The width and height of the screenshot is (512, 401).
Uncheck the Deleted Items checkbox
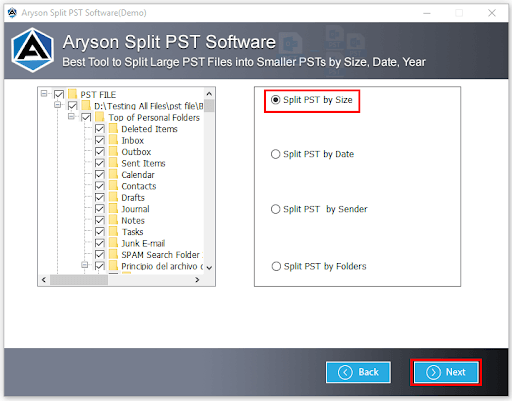[100, 129]
